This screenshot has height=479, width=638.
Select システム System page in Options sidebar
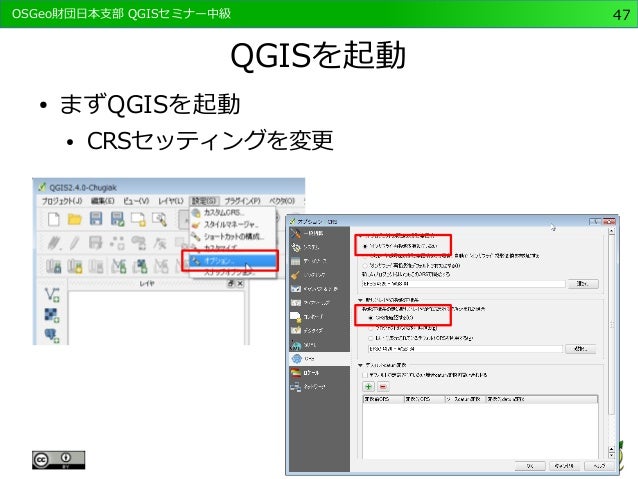pos(319,247)
